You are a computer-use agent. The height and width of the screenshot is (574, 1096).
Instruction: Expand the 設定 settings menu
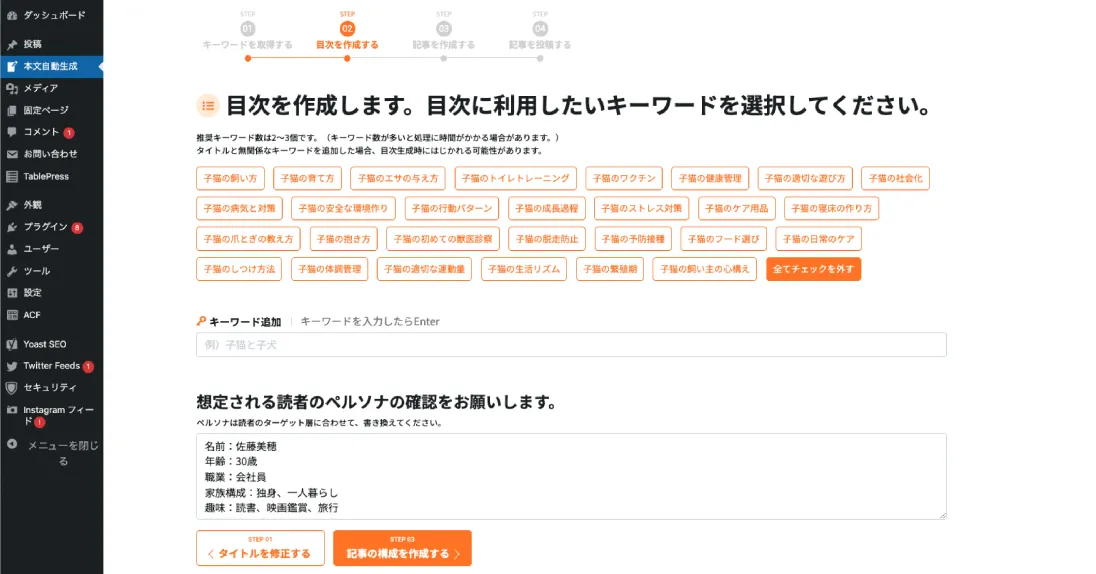tap(33, 293)
